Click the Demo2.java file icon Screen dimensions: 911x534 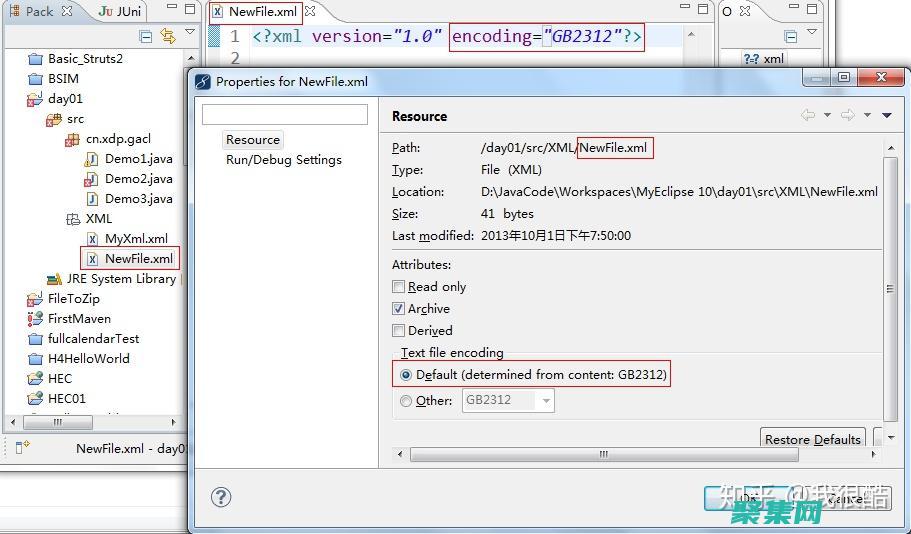coord(92,179)
